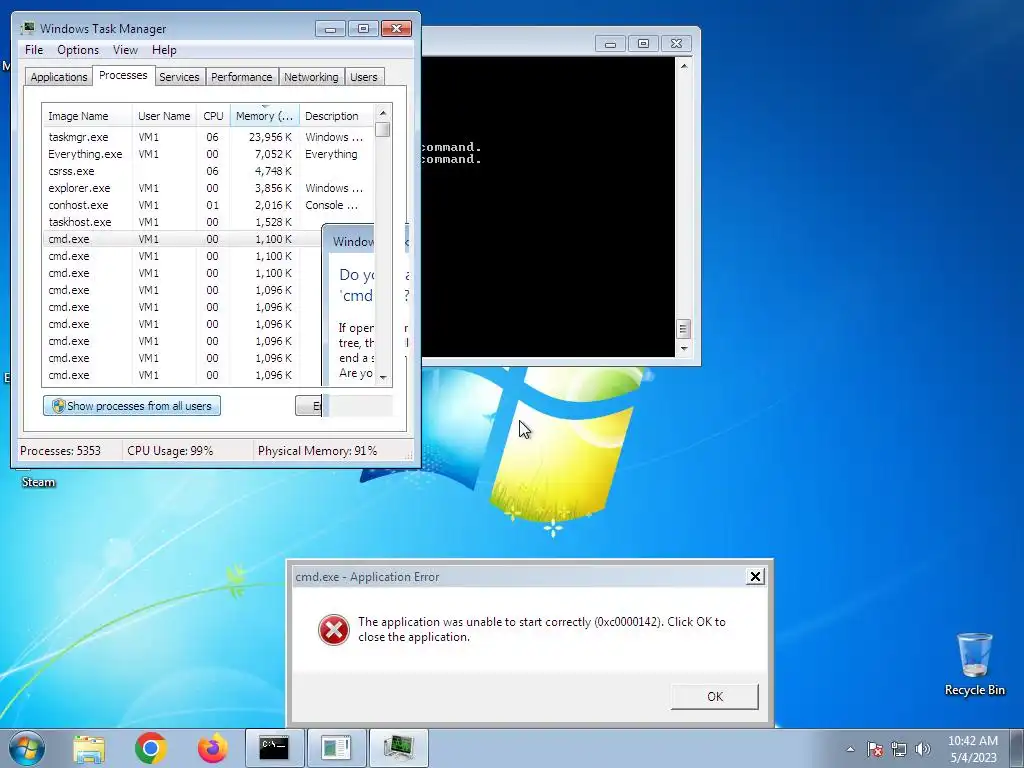Image resolution: width=1024 pixels, height=768 pixels.
Task: Select the Command Prompt taskbar button
Action: 274,748
